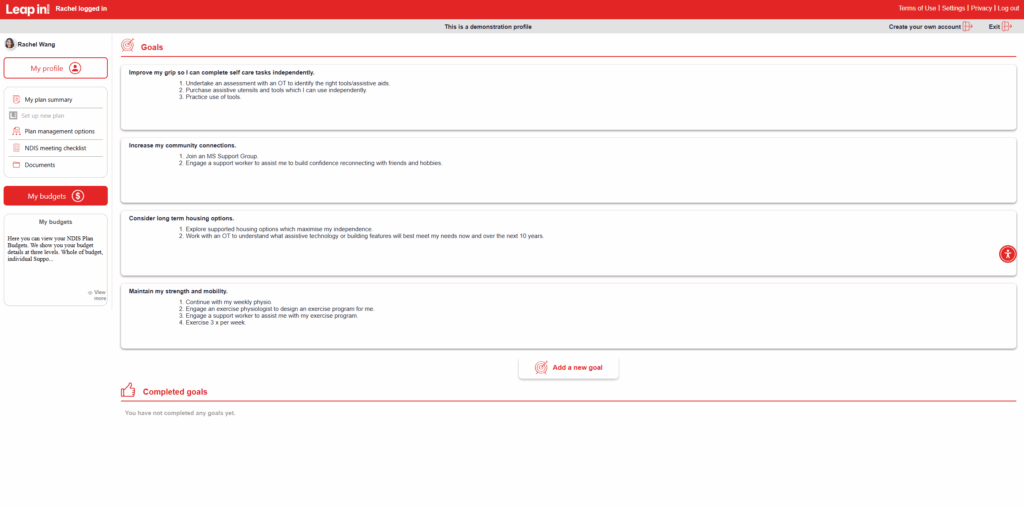Click the exit door icon beside Exit

pos(1007,27)
